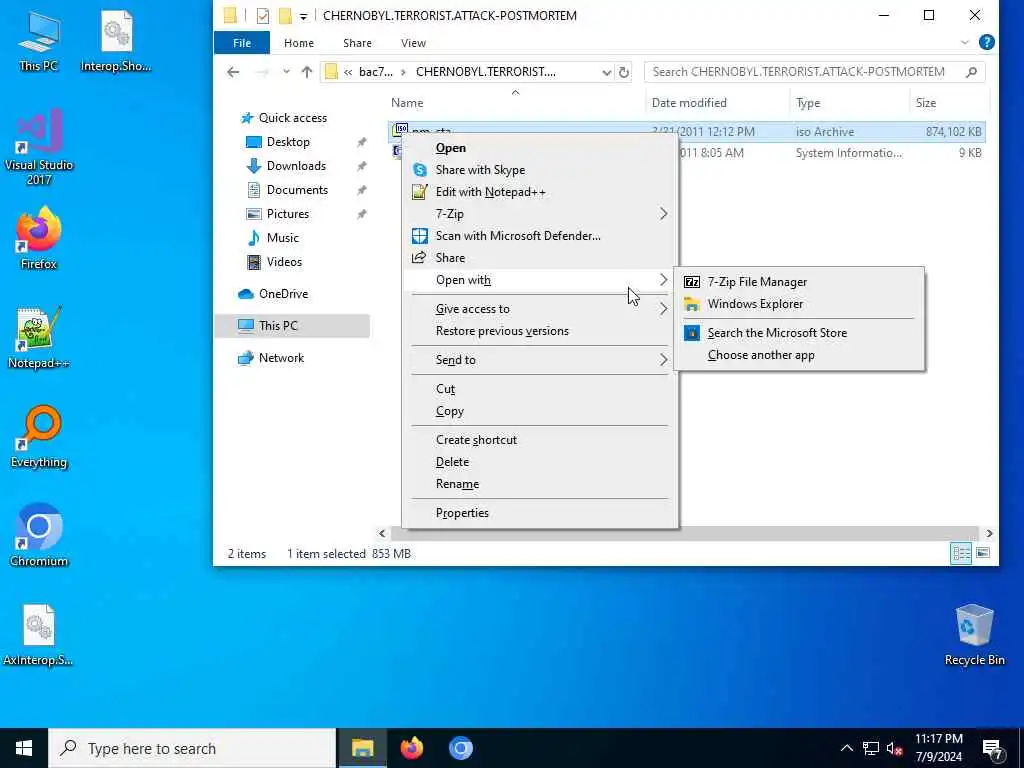
Task: Refresh the current folder view
Action: pyautogui.click(x=624, y=72)
